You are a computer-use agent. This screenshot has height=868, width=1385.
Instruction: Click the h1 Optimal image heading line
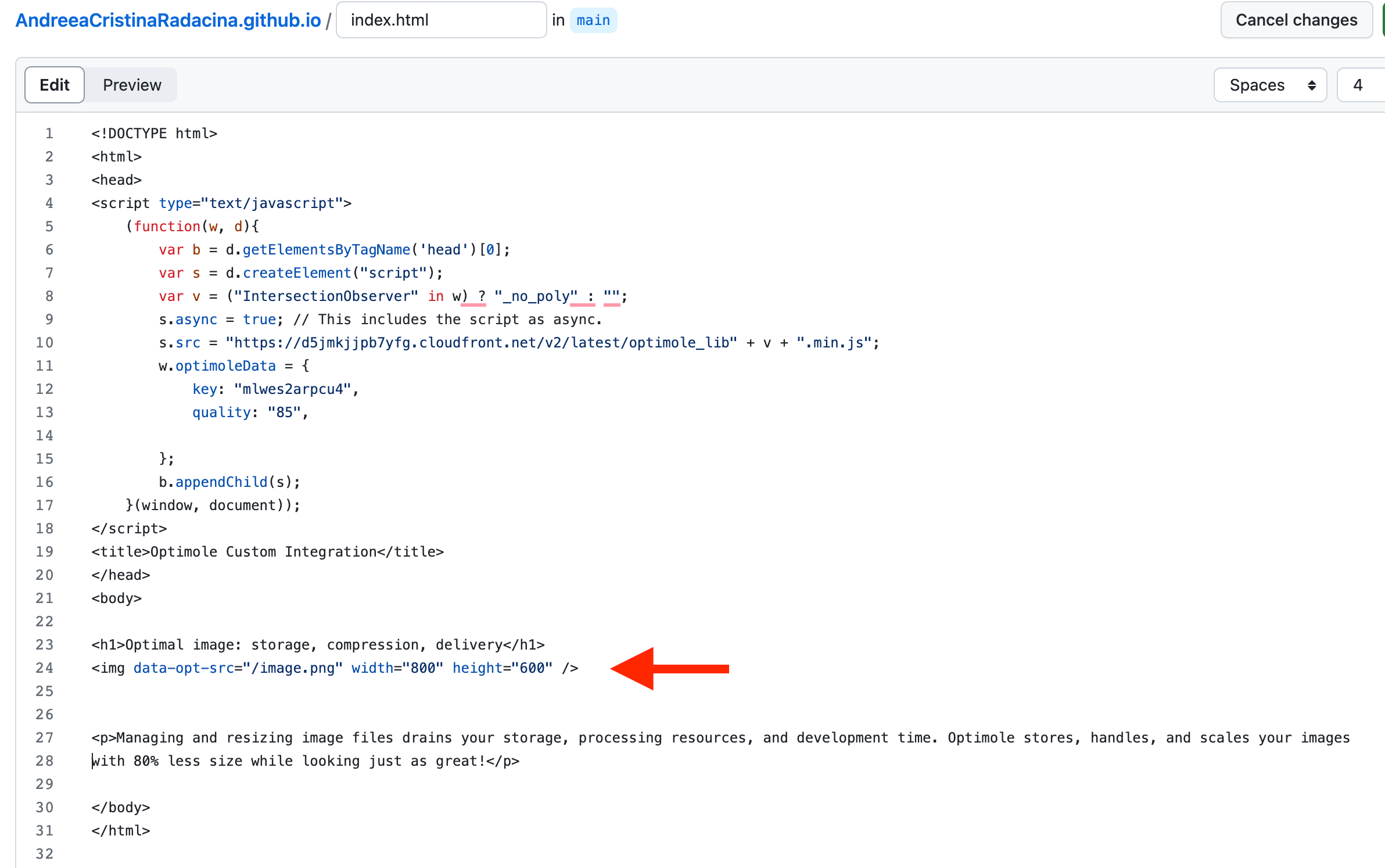(318, 645)
